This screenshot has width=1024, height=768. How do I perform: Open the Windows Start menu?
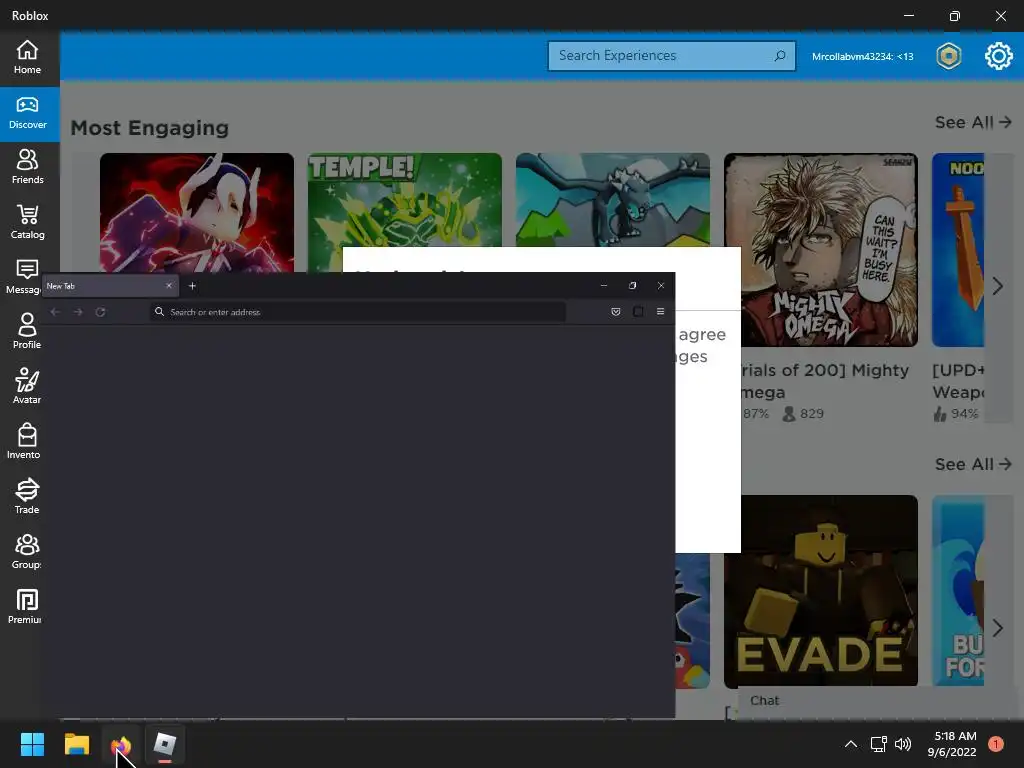tap(32, 744)
